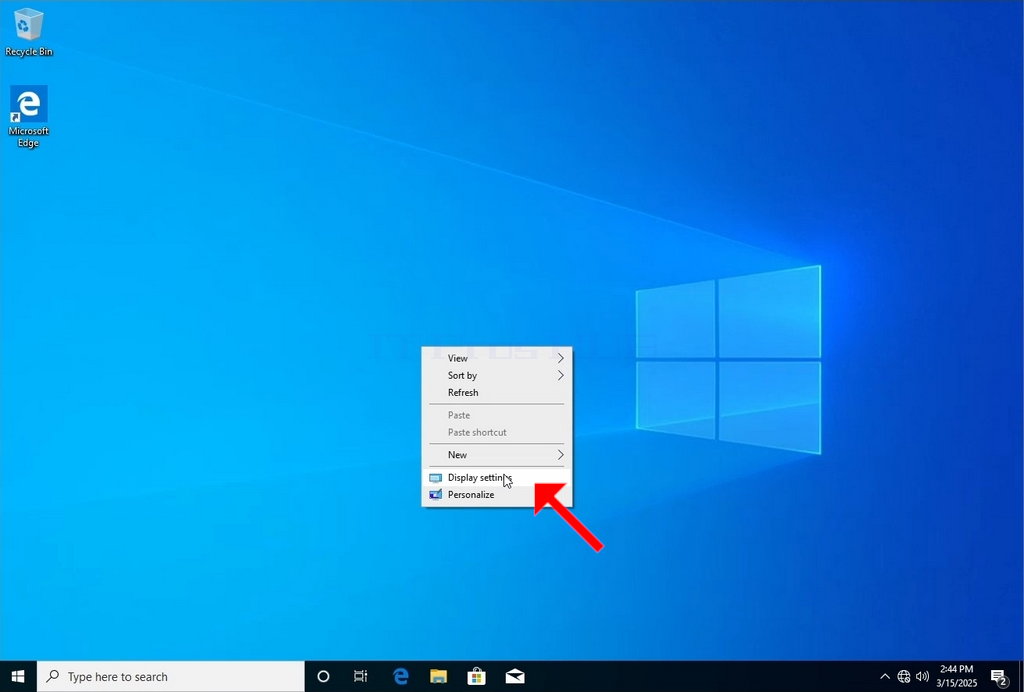Click the greyed-out Paste entry
This screenshot has width=1024, height=692.
click(497, 415)
